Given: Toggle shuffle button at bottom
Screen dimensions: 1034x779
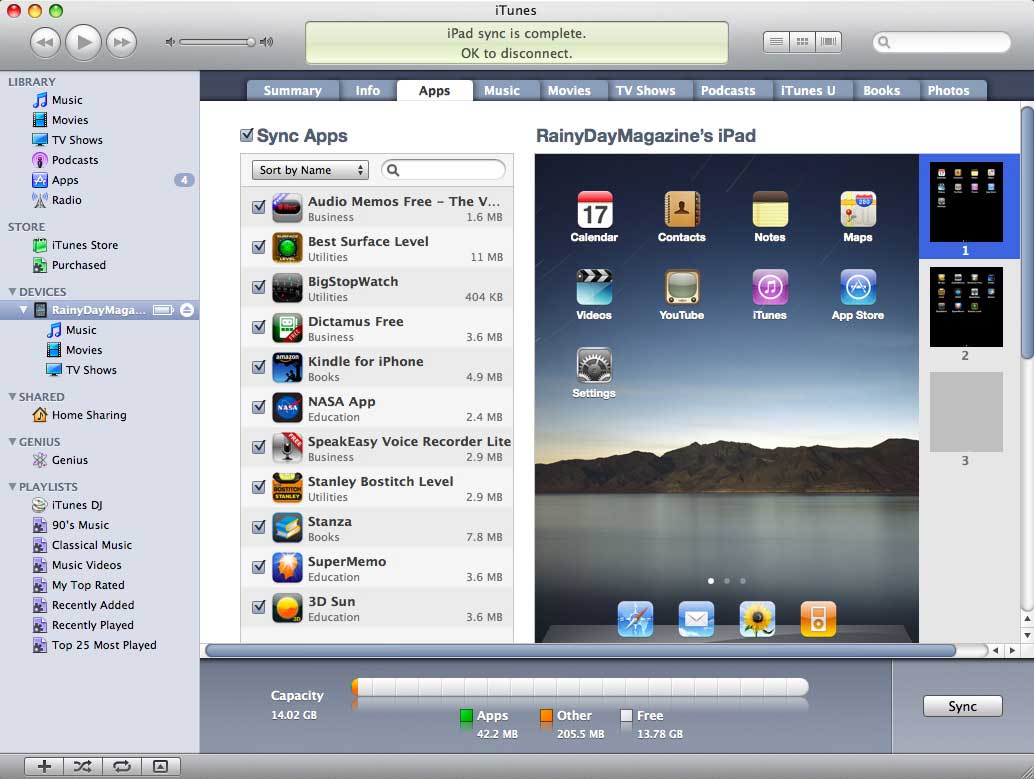Looking at the screenshot, I should (82, 766).
